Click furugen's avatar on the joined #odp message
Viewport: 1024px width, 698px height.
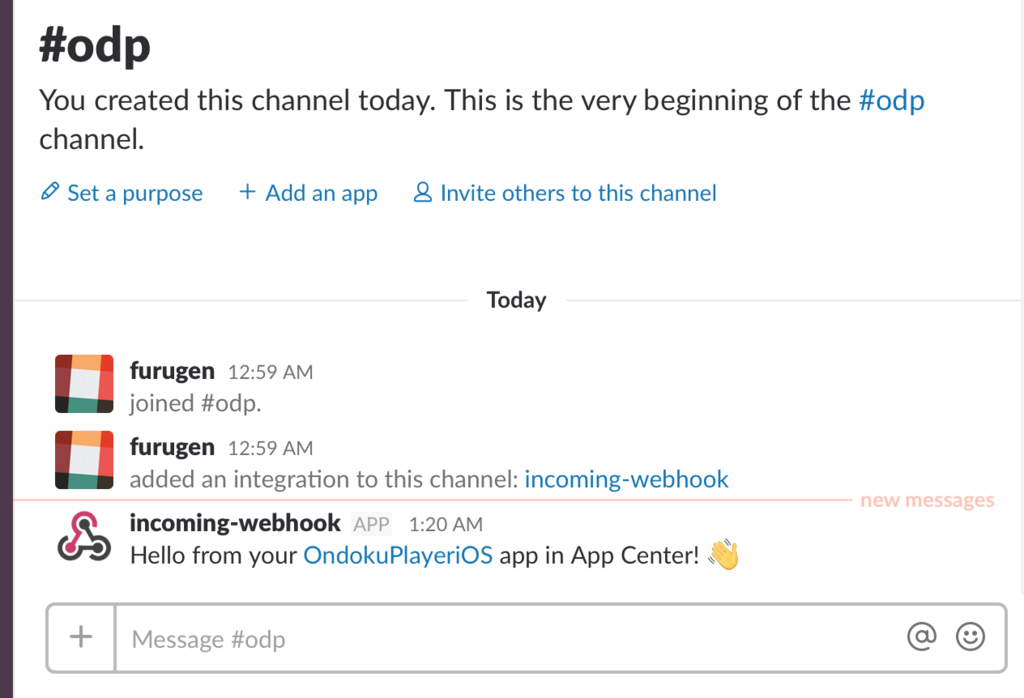click(x=84, y=384)
